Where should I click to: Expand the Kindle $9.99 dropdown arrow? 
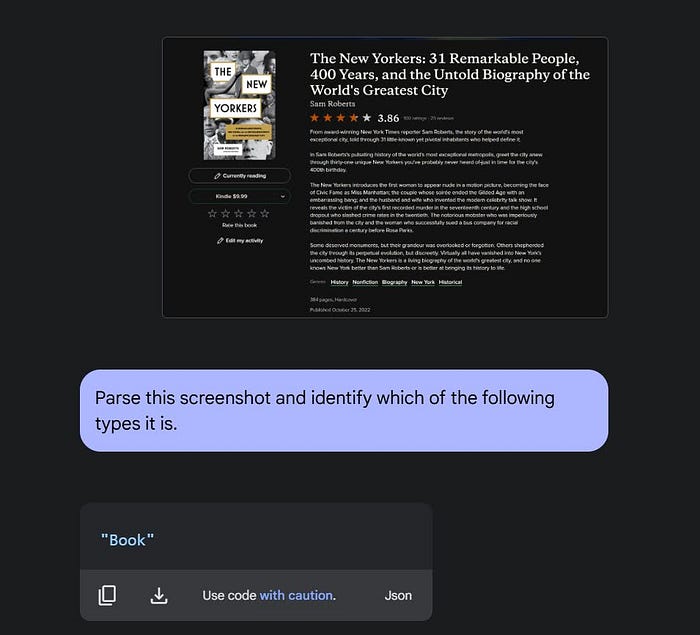pyautogui.click(x=283, y=196)
